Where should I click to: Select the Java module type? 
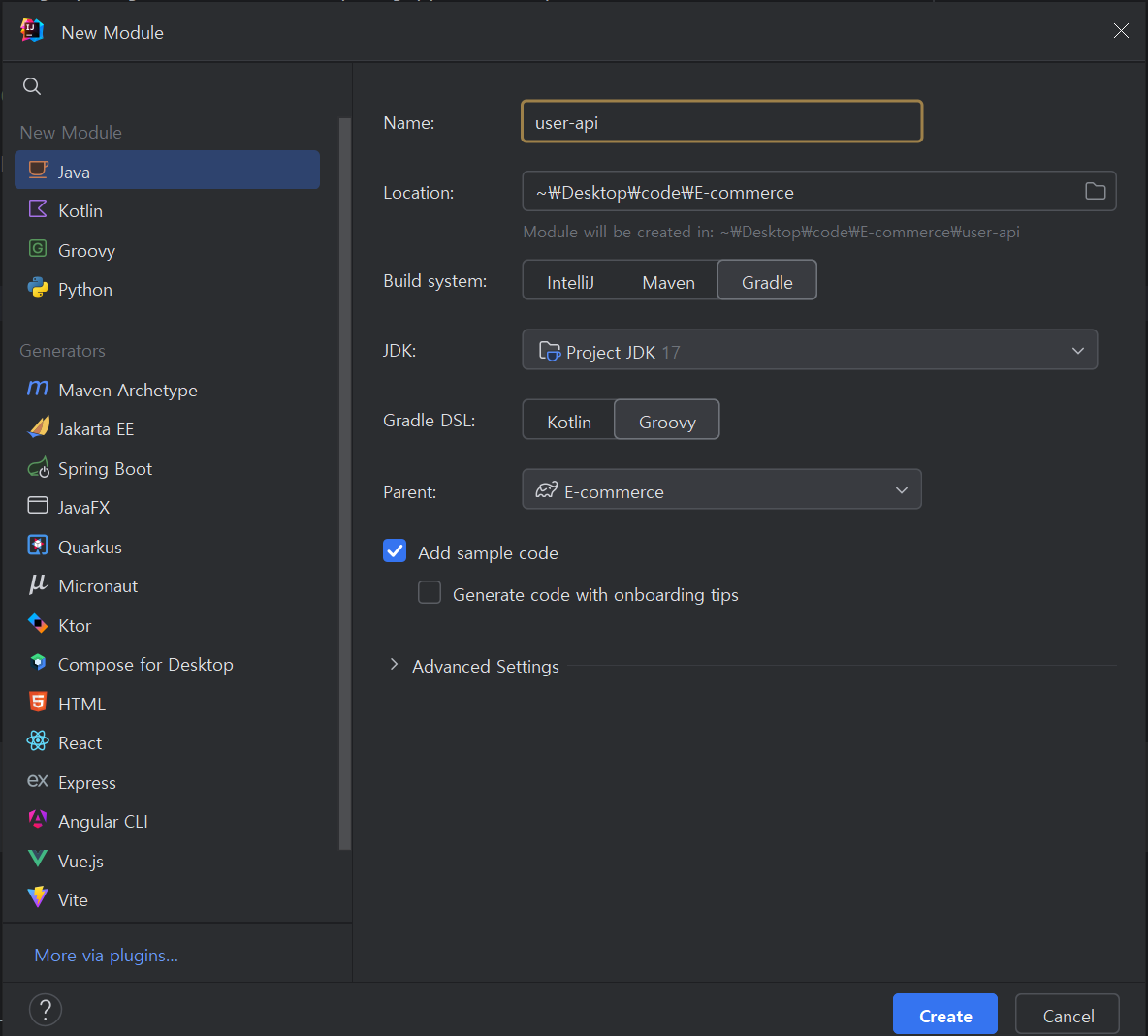point(167,171)
